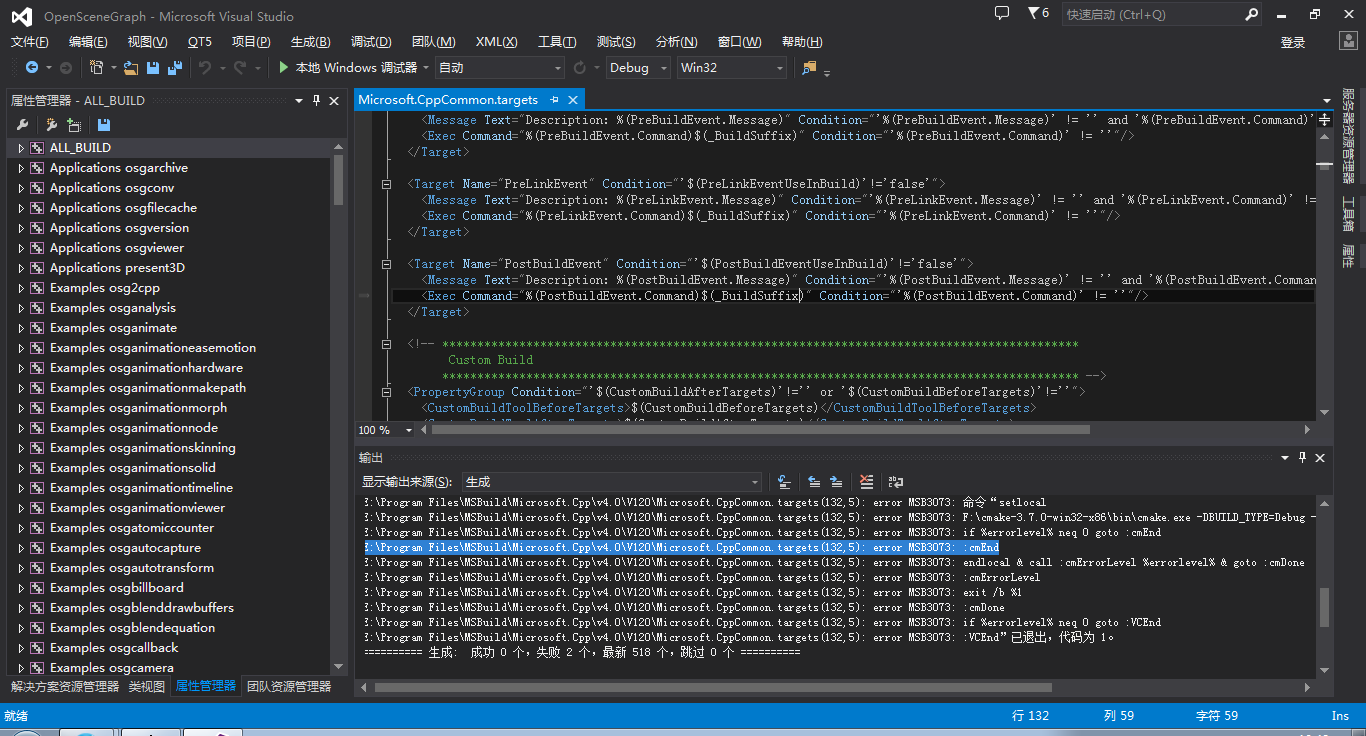Collapse the PostBuildEvent Target code block
Screen dimensions: 1366x736
[x=387, y=264]
